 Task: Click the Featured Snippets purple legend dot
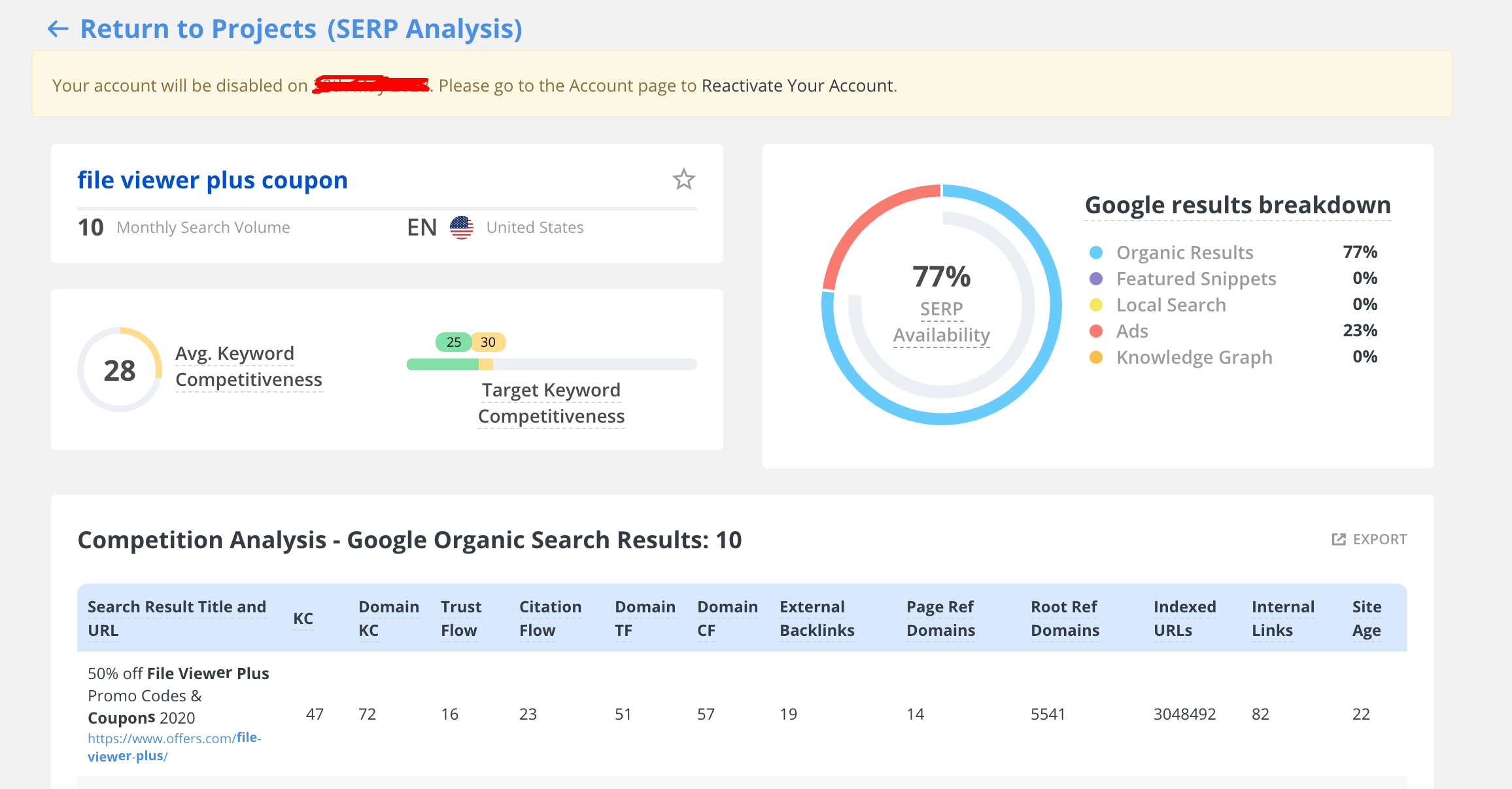(x=1096, y=279)
